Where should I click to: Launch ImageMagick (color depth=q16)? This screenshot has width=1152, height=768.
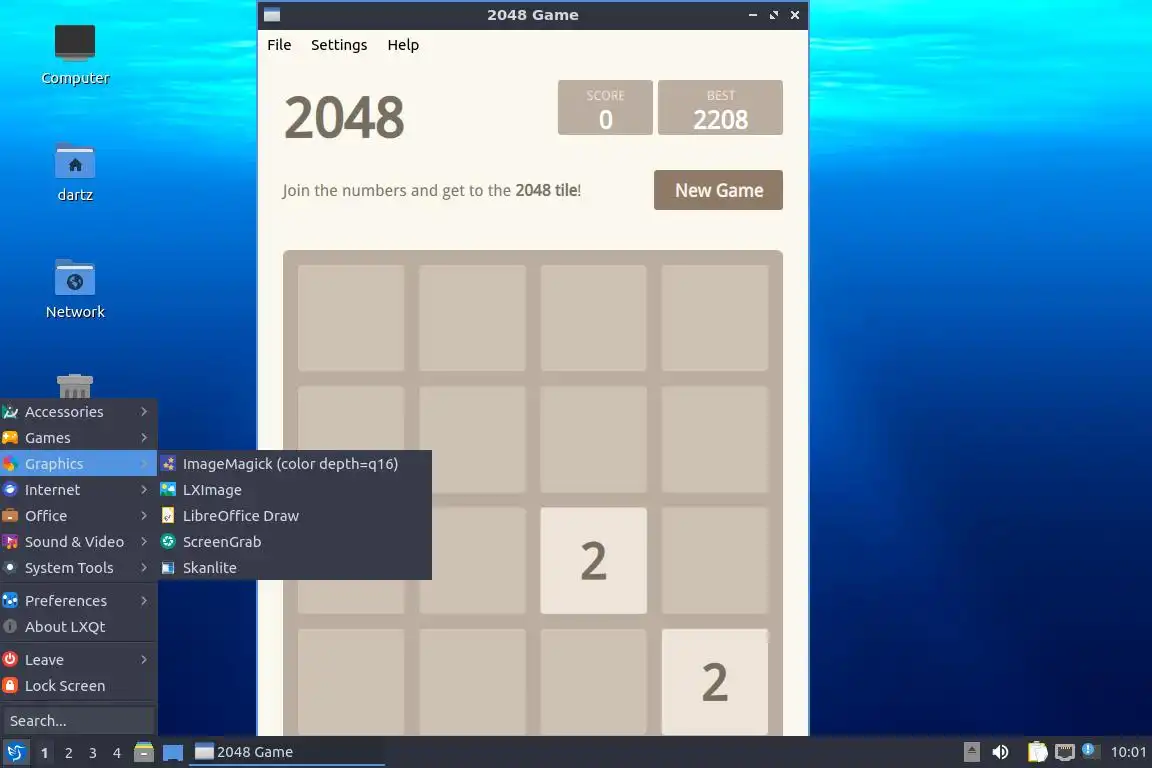(x=295, y=464)
